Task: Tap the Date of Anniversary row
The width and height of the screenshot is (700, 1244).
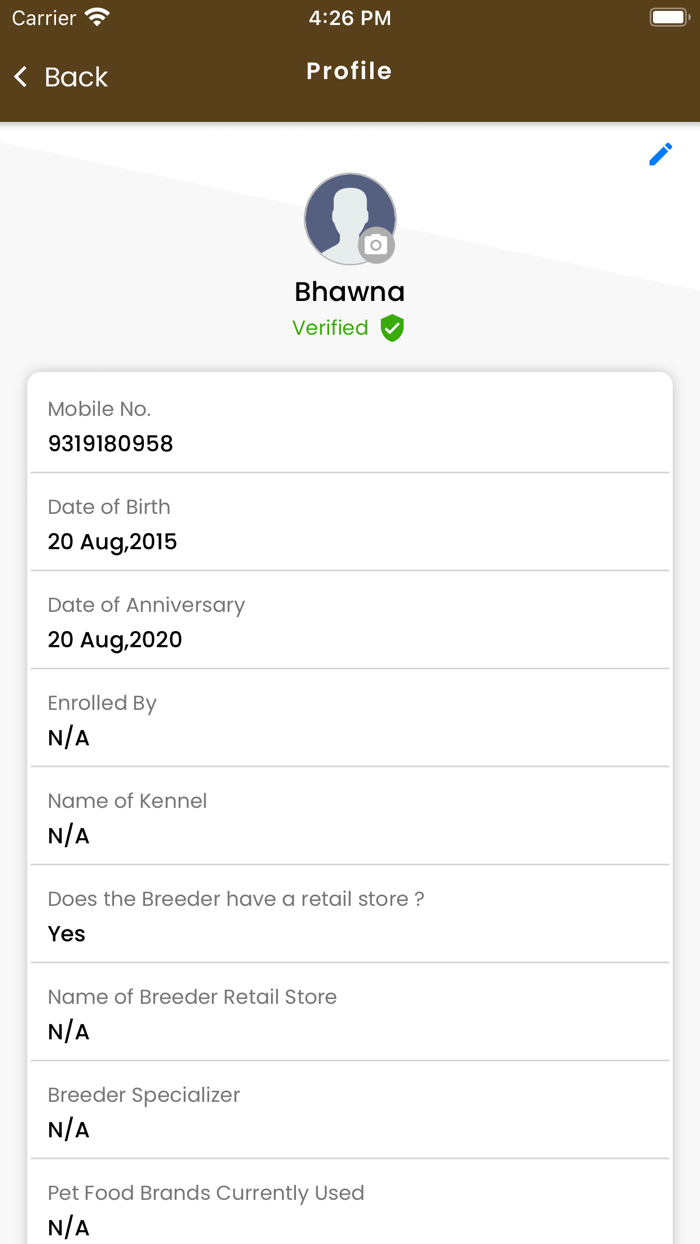Action: 349,622
